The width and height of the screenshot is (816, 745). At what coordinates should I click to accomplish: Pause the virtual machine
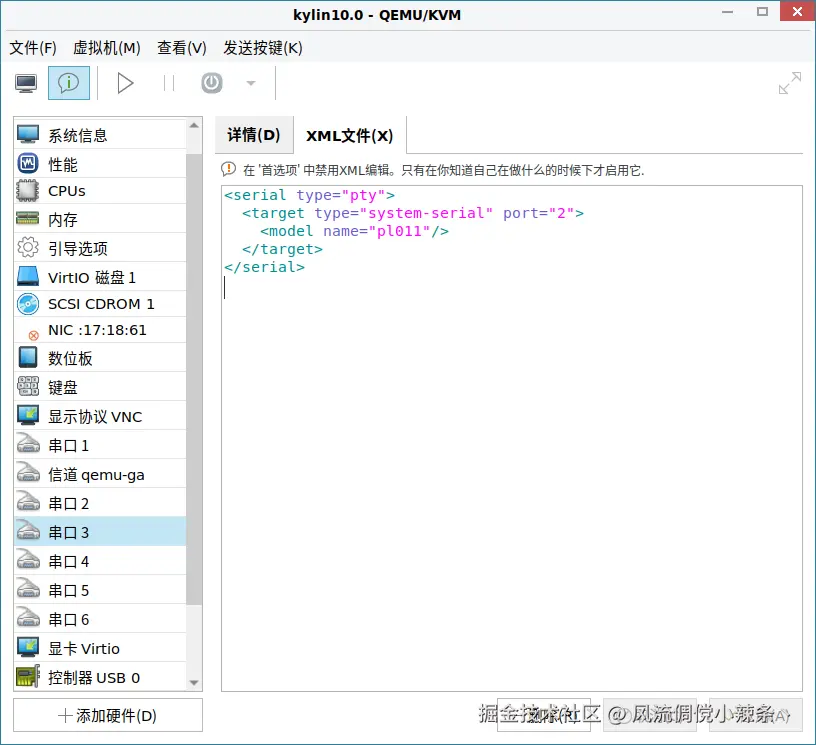tap(169, 83)
